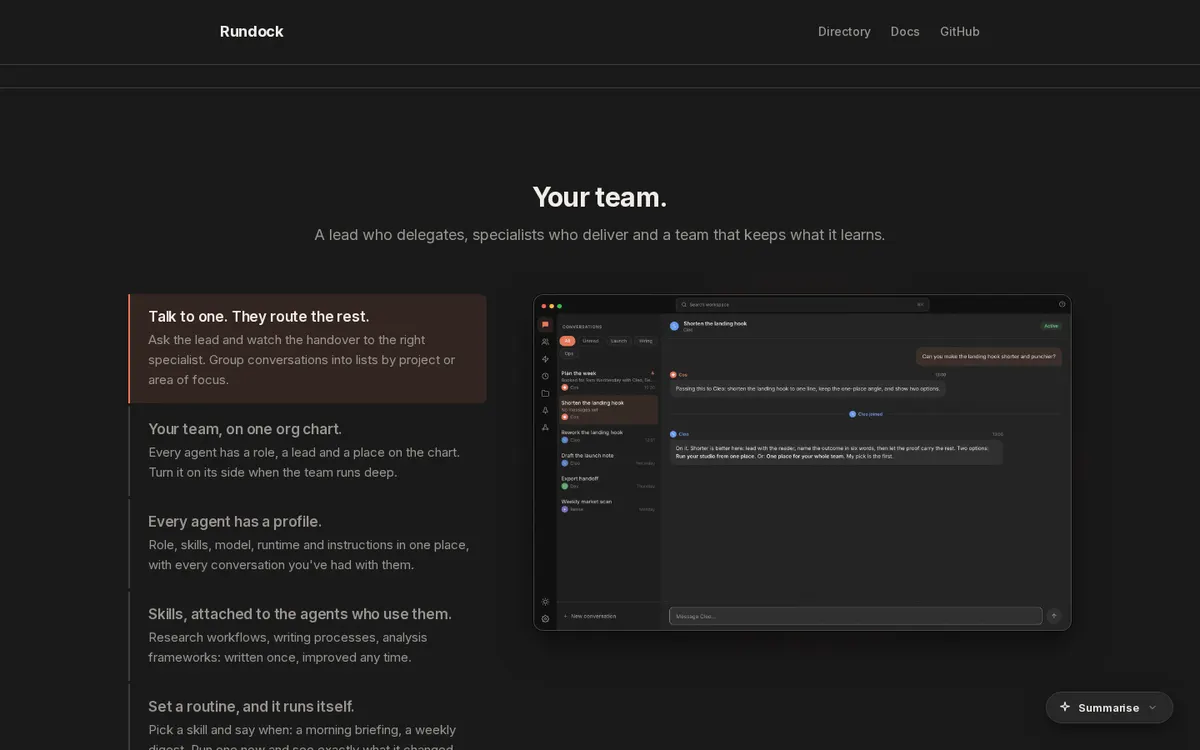The height and width of the screenshot is (750, 1200).
Task: Open the Docs navigation link
Action: point(905,31)
